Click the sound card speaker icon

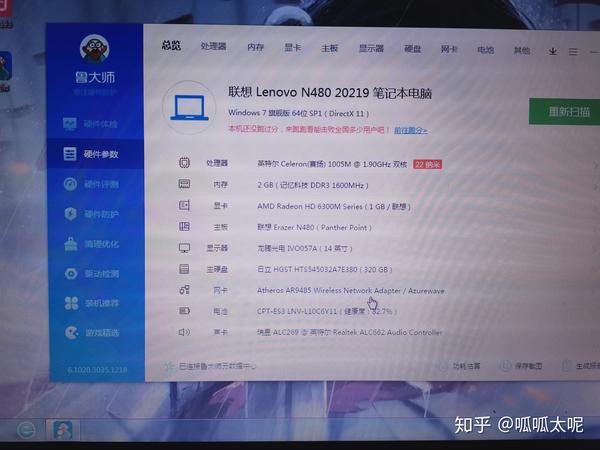pos(184,332)
